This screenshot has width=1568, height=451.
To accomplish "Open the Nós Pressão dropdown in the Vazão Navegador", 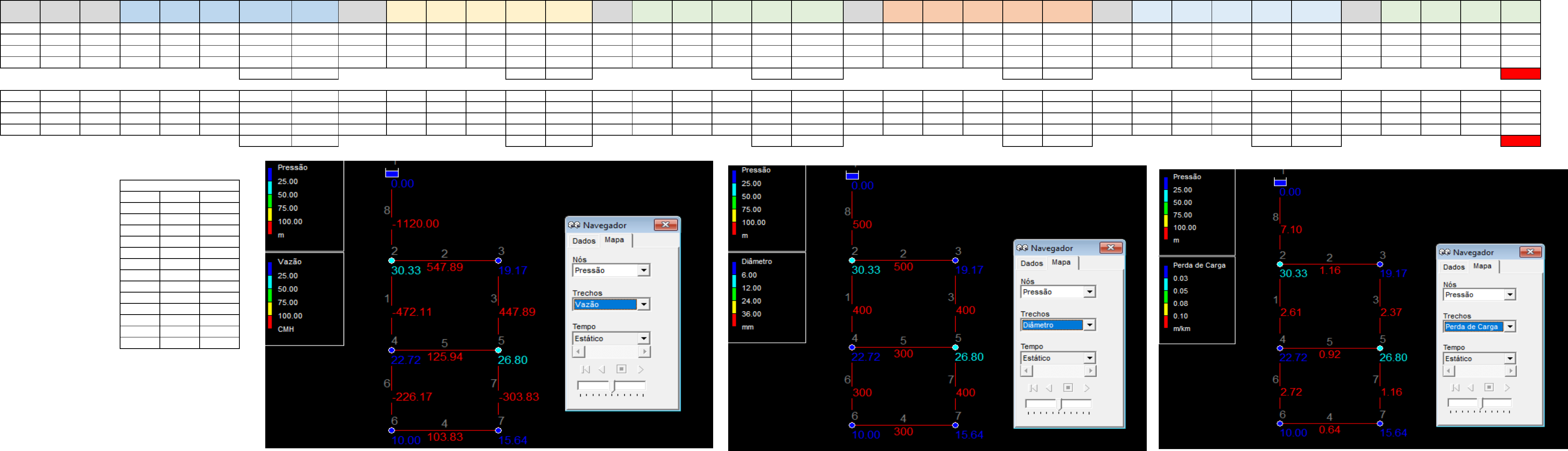I will (643, 270).
